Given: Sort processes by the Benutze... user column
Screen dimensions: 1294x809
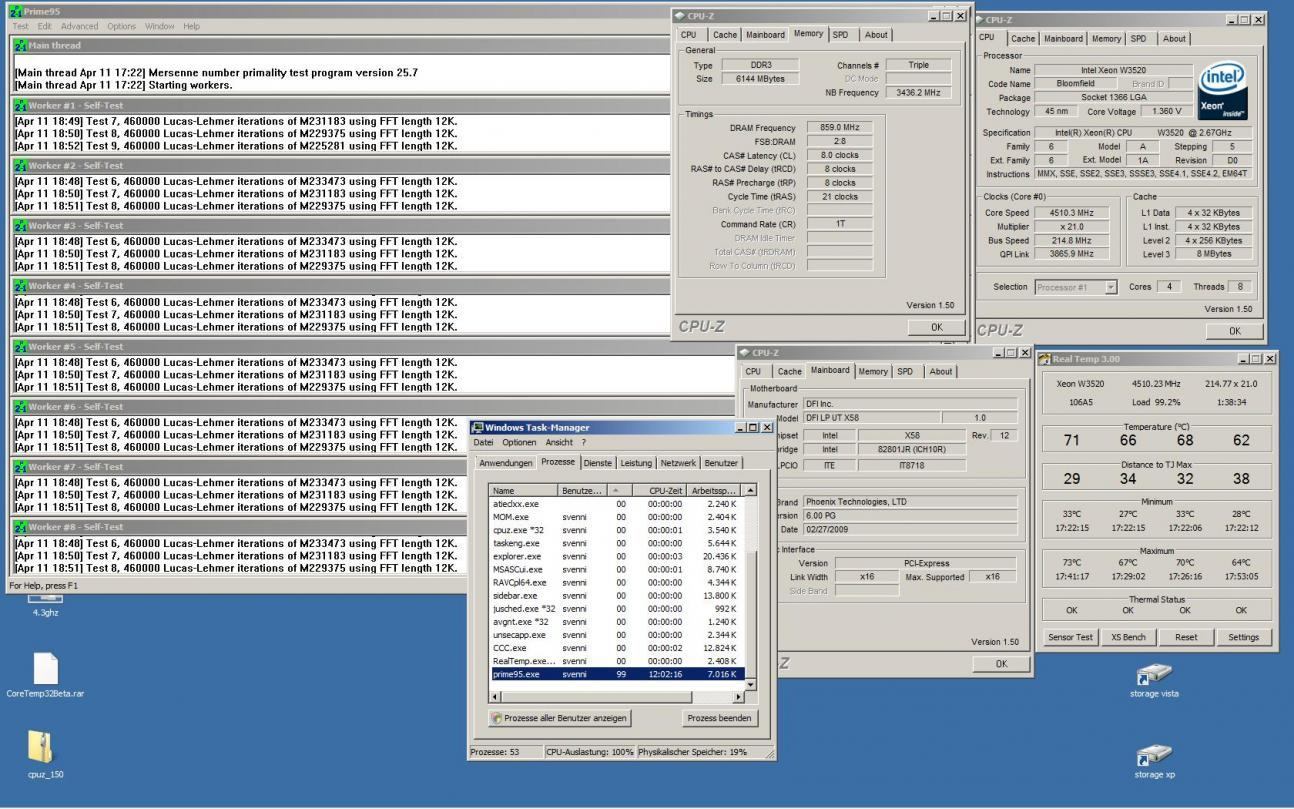Looking at the screenshot, I should pyautogui.click(x=583, y=491).
